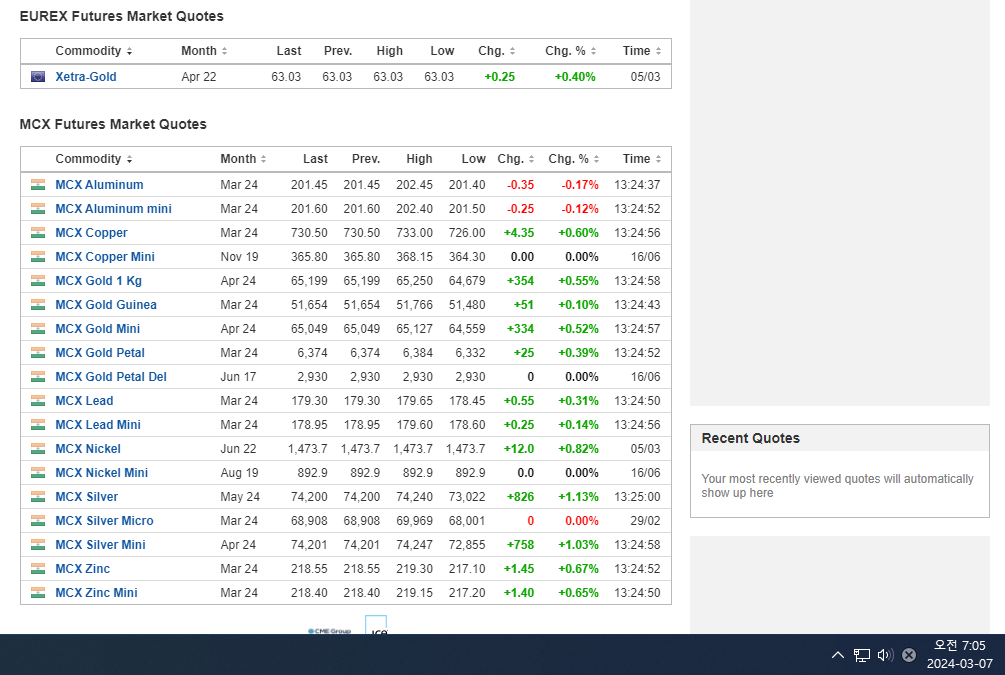Click the flag icon beside MCX Gold Petal
This screenshot has height=675, width=1005.
pyautogui.click(x=38, y=353)
